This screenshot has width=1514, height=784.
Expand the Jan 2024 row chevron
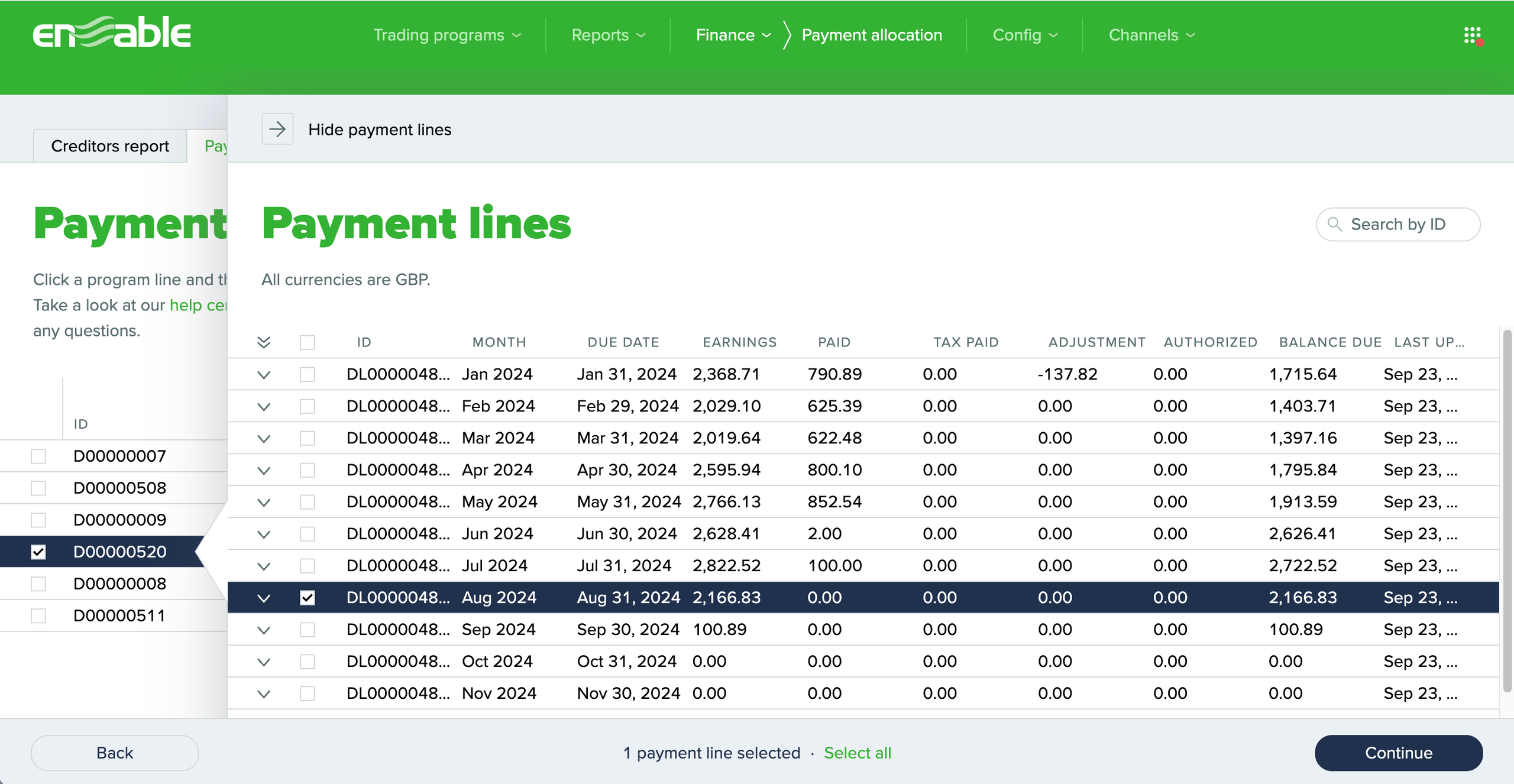point(264,375)
